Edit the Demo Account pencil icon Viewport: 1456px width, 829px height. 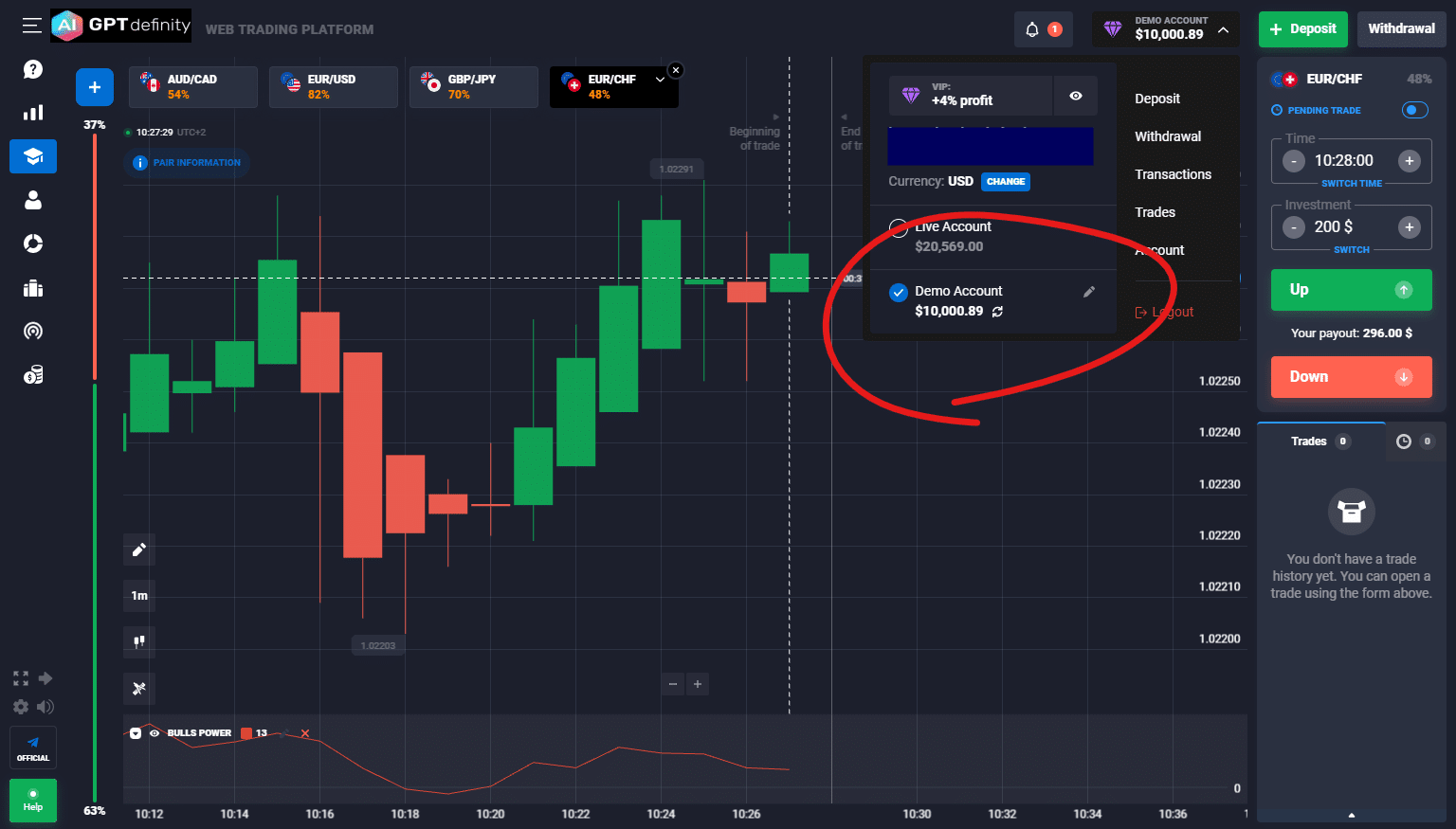click(x=1089, y=292)
